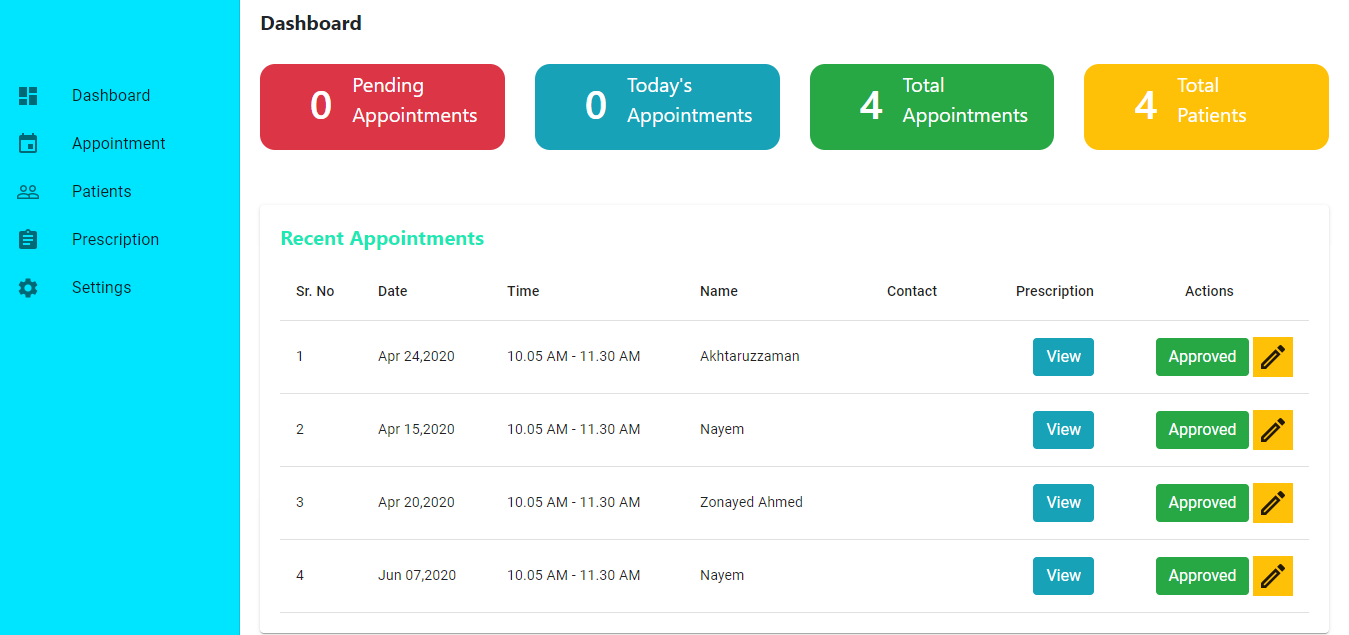Click pencil edit icon for Apr 15 appointment
Screen dimensions: 1349x635
point(1272,430)
